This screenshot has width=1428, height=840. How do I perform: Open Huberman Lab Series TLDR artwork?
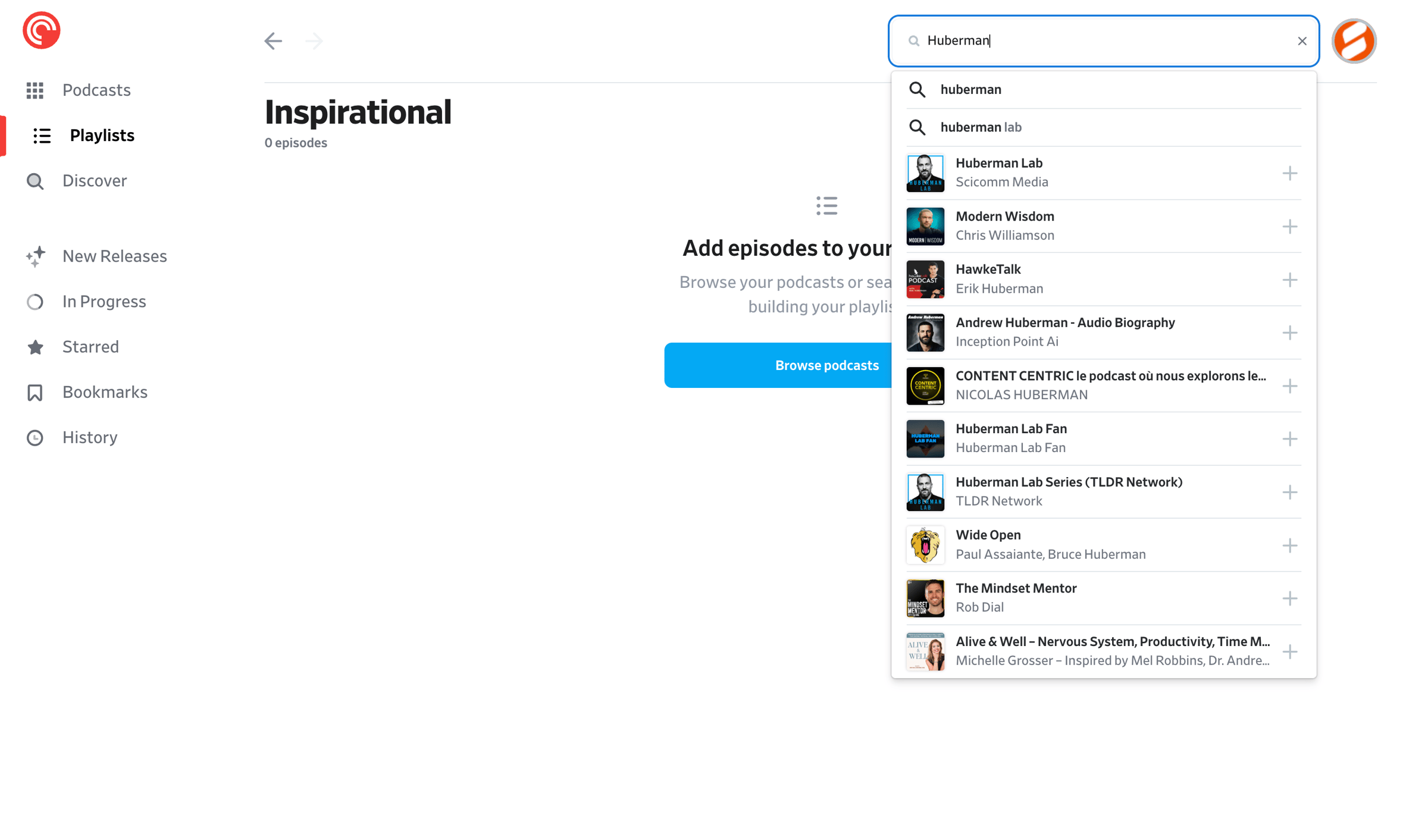925,492
